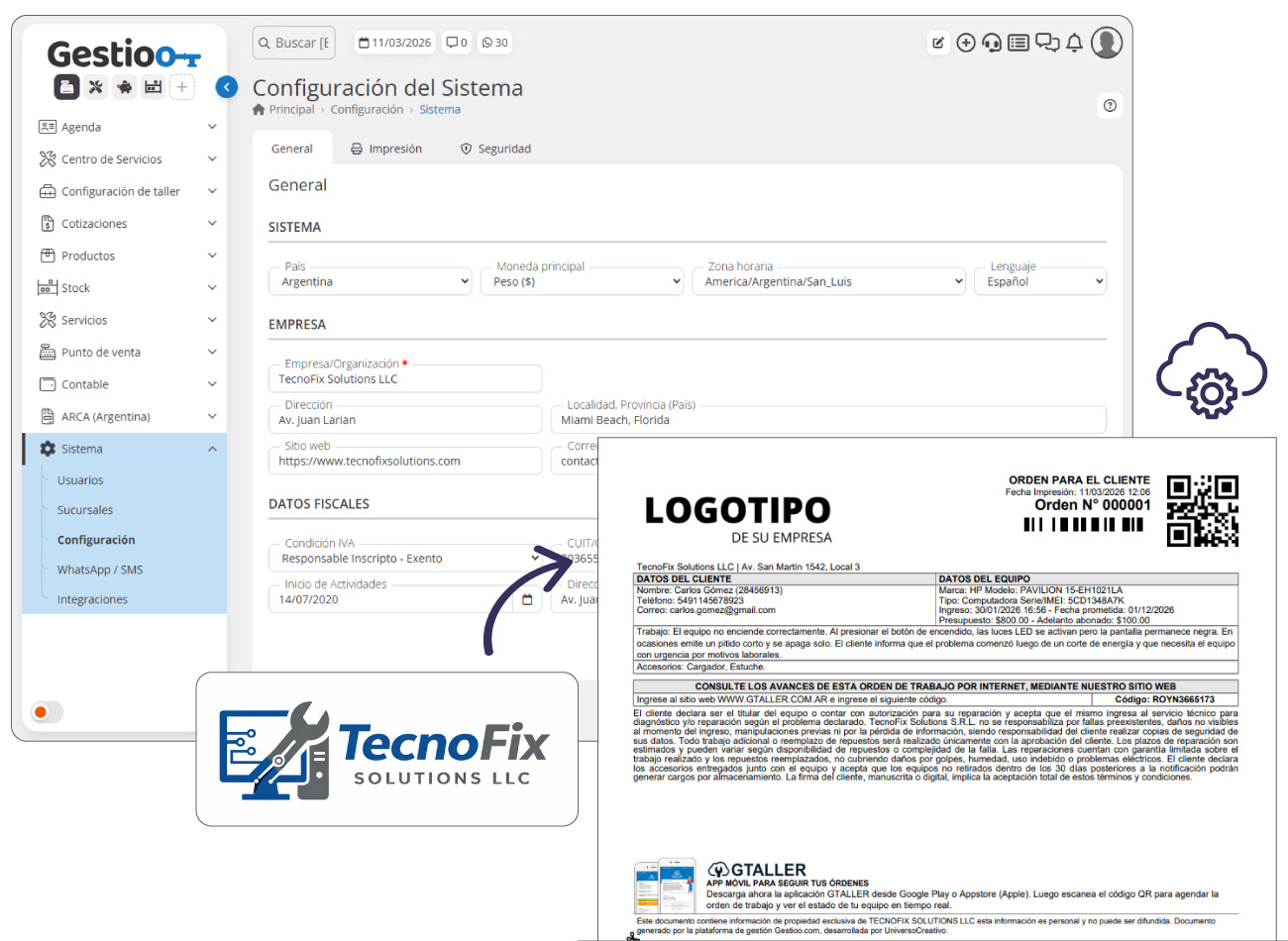Collapse the Sistema menu chevron
Viewport: 1288px width, 941px height.
pos(212,449)
